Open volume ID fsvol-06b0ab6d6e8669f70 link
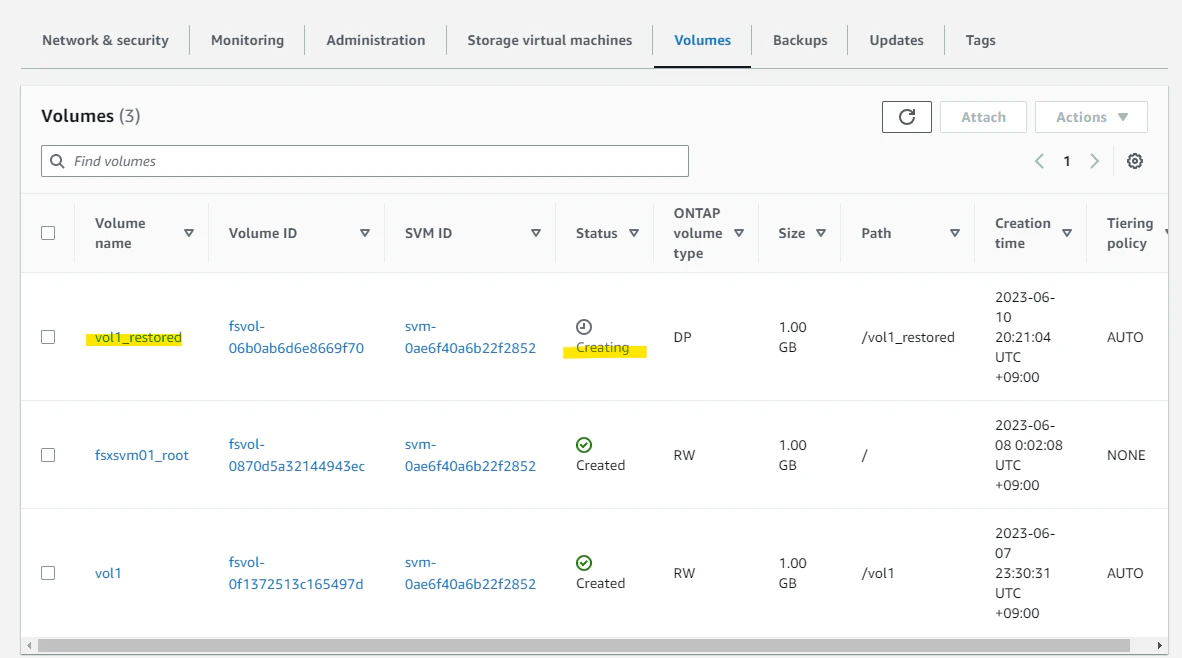Screen dimensions: 1182x658 (296, 337)
